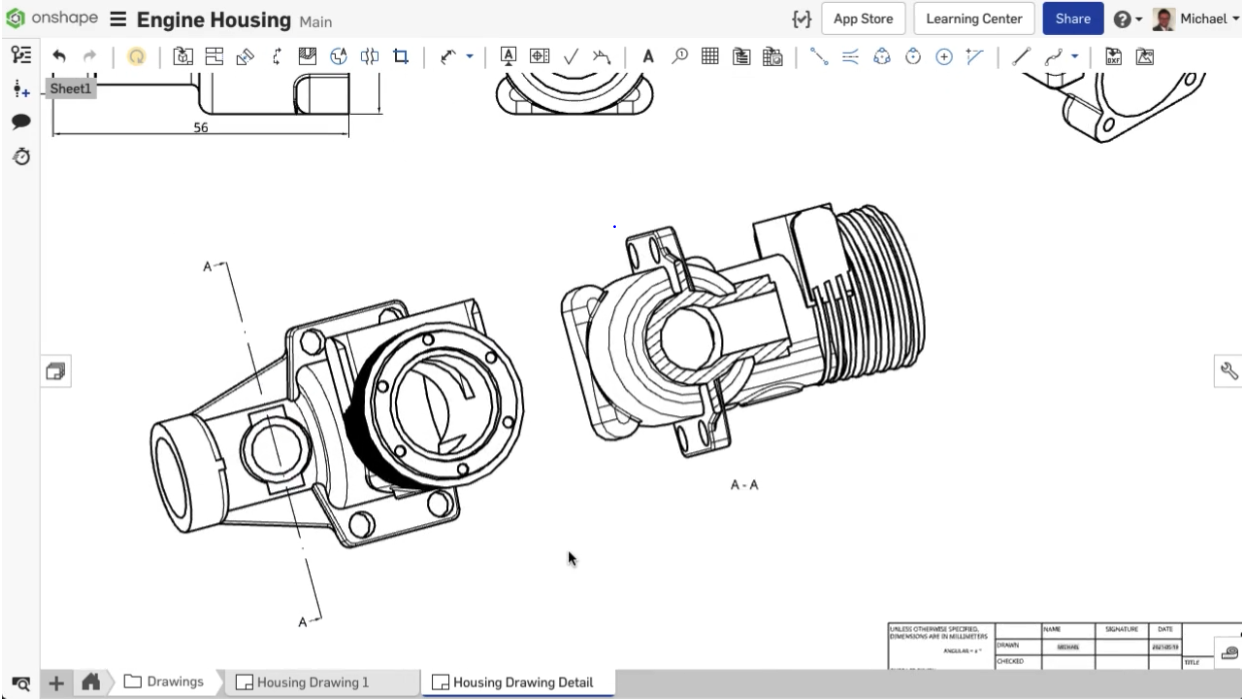Viewport: 1242px width, 699px height.
Task: Click the blue Share button
Action: pyautogui.click(x=1072, y=19)
